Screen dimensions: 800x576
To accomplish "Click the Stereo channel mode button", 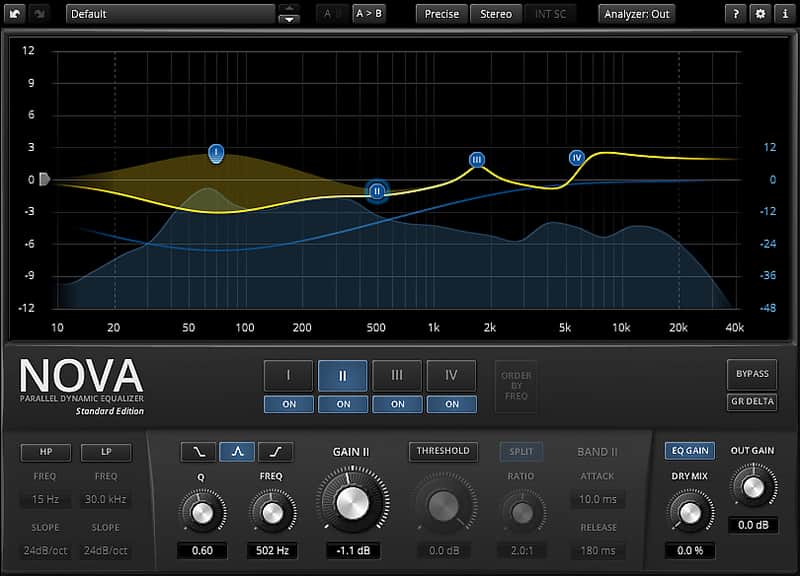I will (496, 14).
